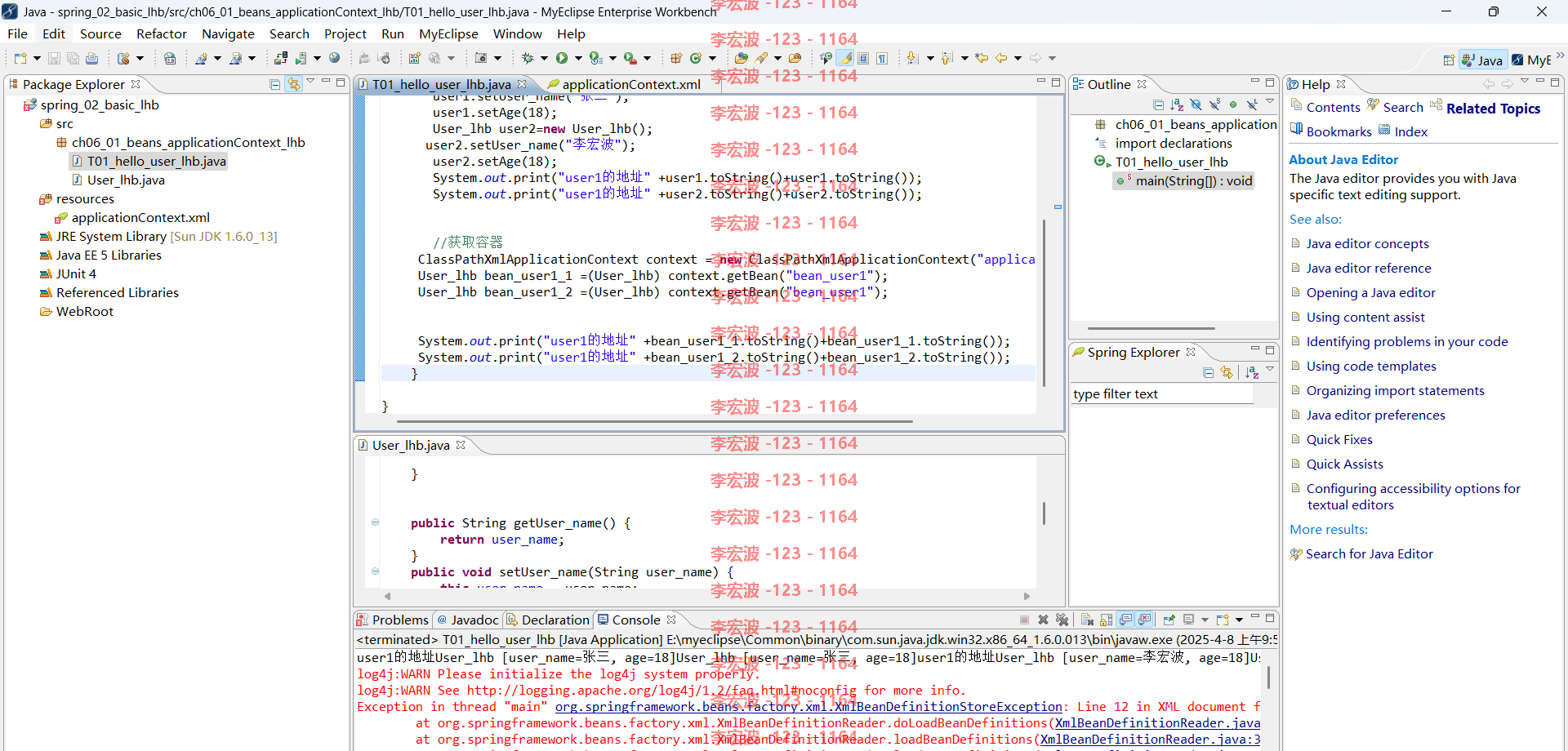Click vertical scrollbar thumb in Console
Image resolution: width=1568 pixels, height=751 pixels.
[x=1268, y=678]
